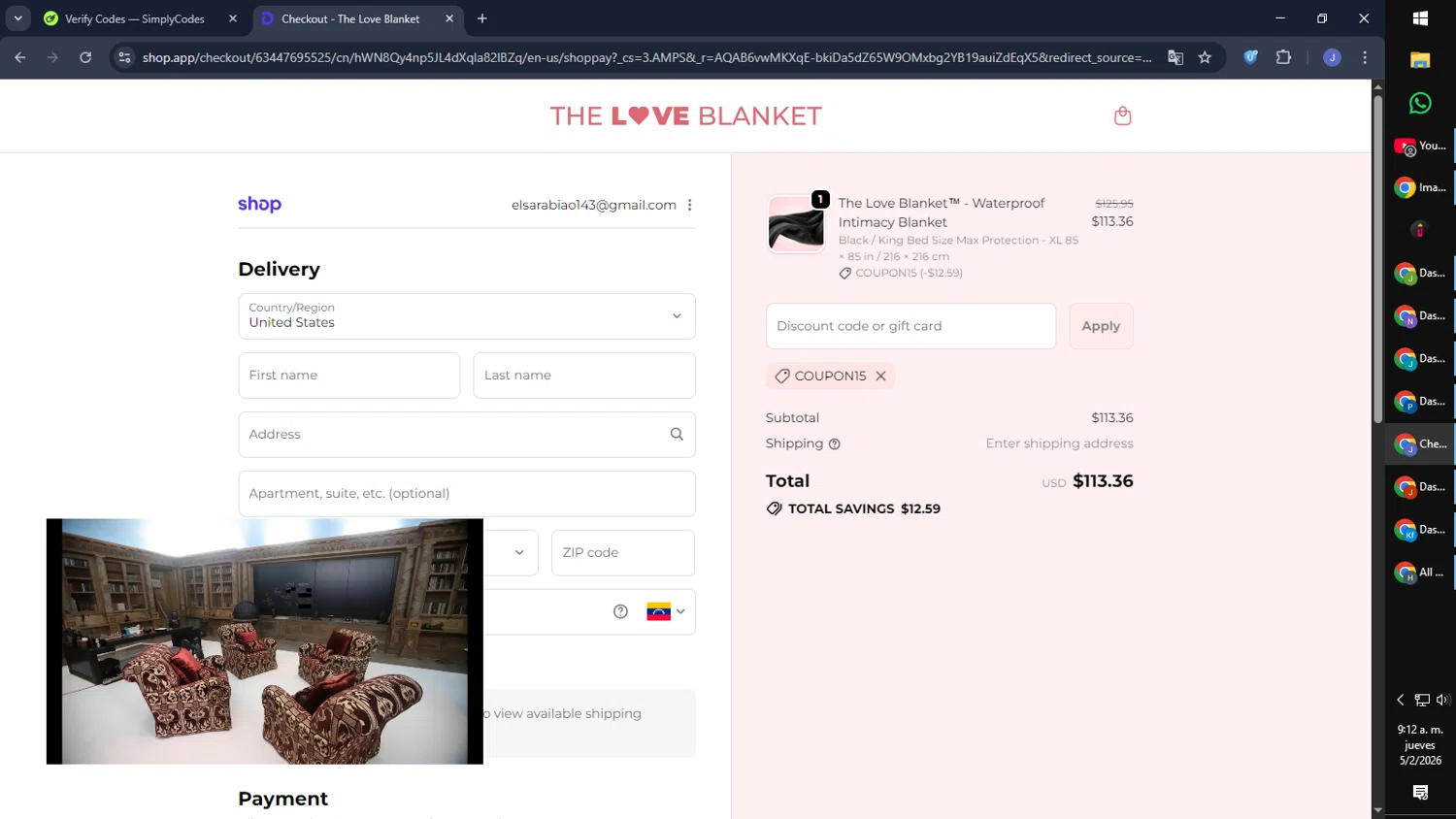
Task: Close the Checkout Love Blanket tab
Action: coord(449,18)
